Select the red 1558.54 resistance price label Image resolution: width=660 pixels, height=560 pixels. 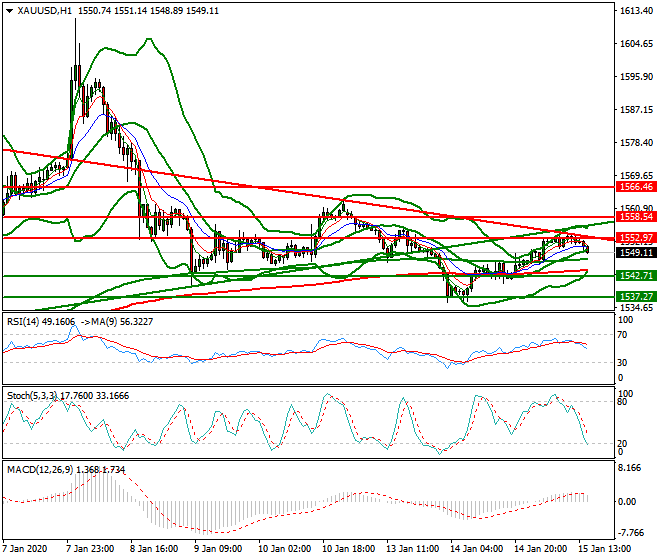click(636, 217)
